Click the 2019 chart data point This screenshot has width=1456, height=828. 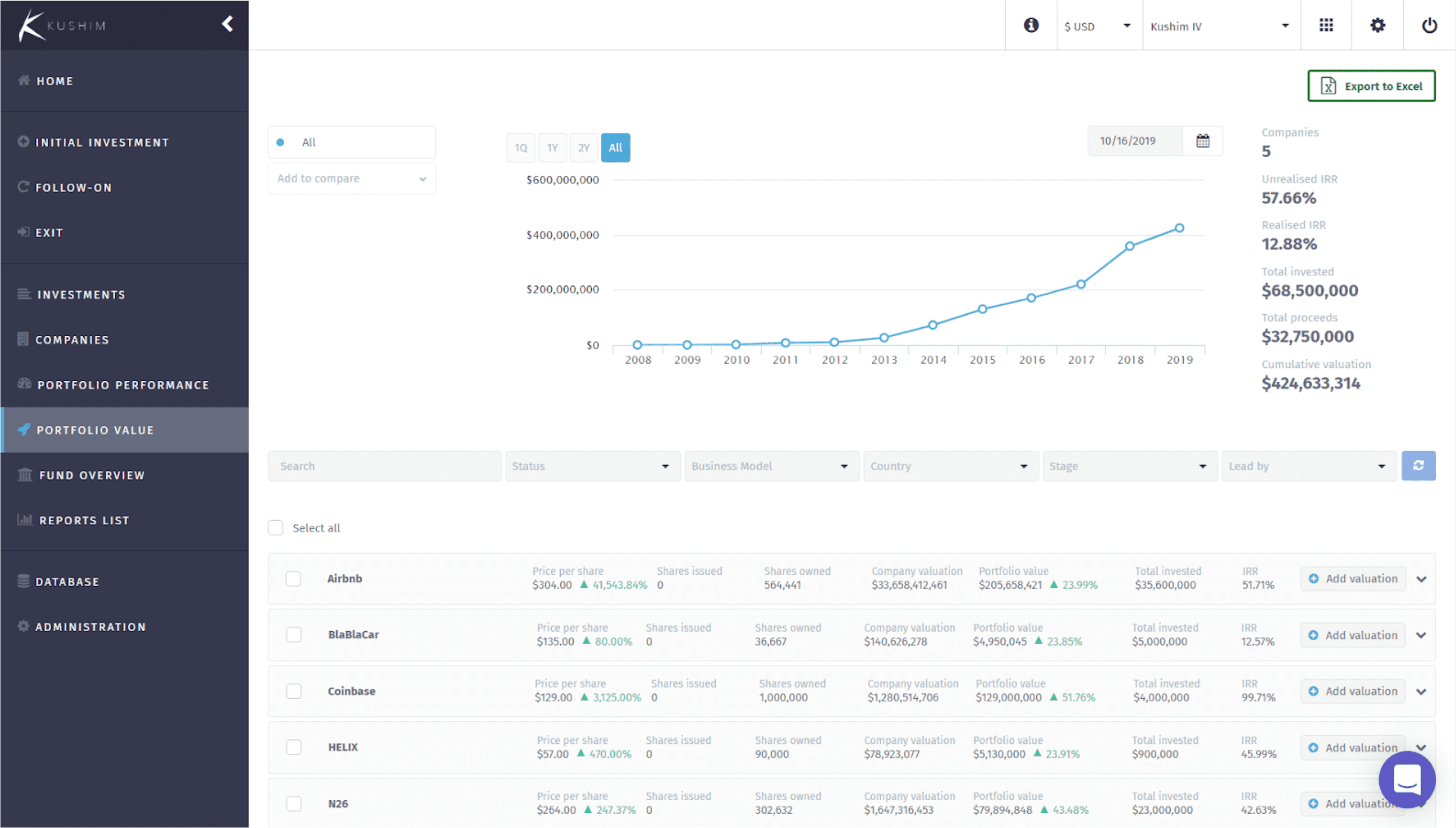[x=1179, y=228]
